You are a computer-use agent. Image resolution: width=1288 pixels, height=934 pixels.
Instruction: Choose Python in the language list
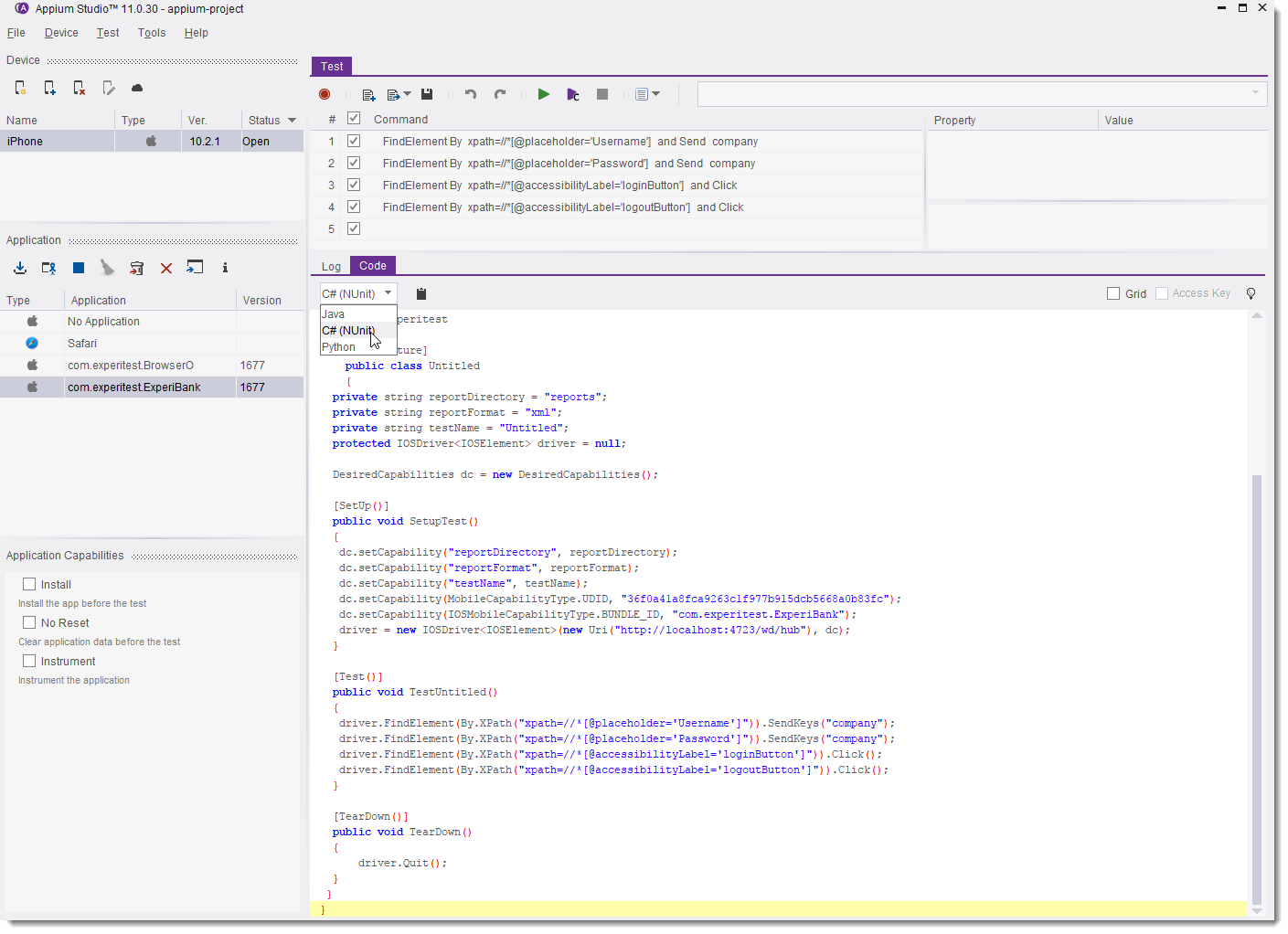(x=358, y=347)
